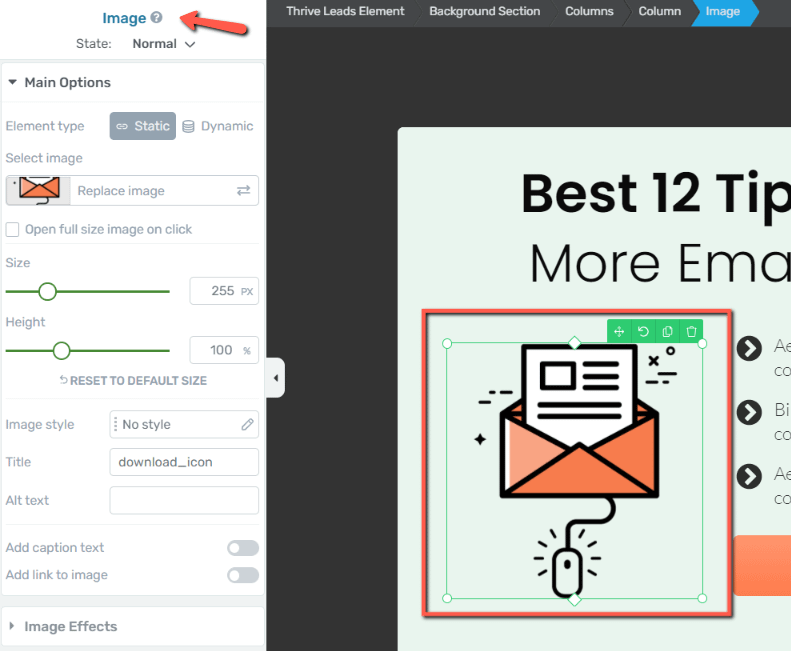Select Column breadcrumb
Viewport: 791px width, 651px height.
[x=659, y=11]
